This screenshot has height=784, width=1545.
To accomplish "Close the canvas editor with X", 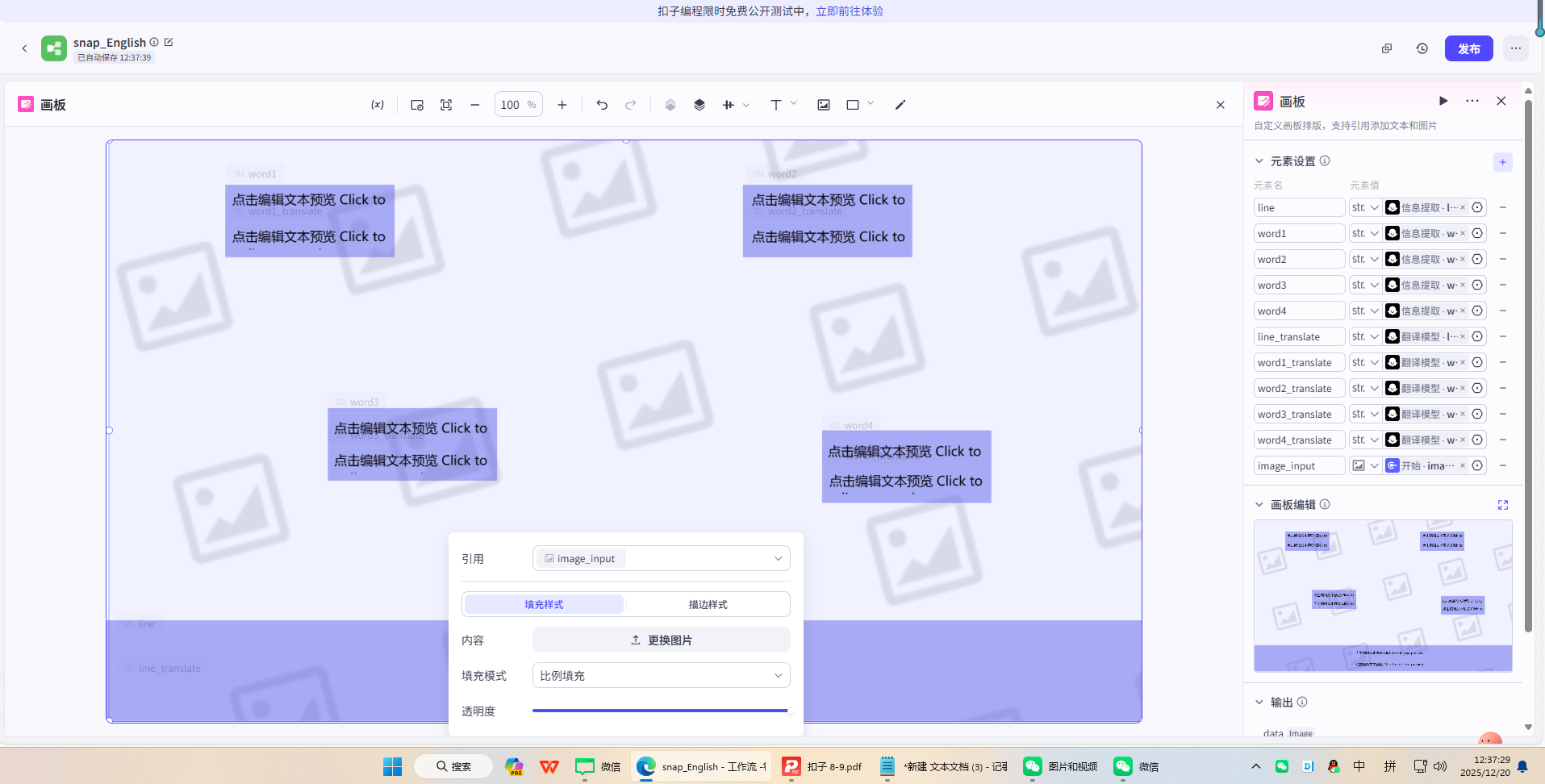I will tap(1221, 105).
